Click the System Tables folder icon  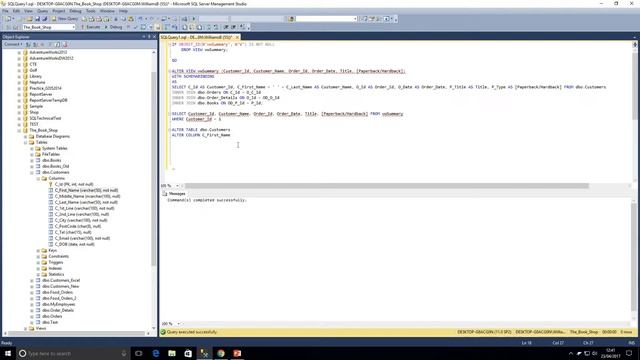(38, 148)
